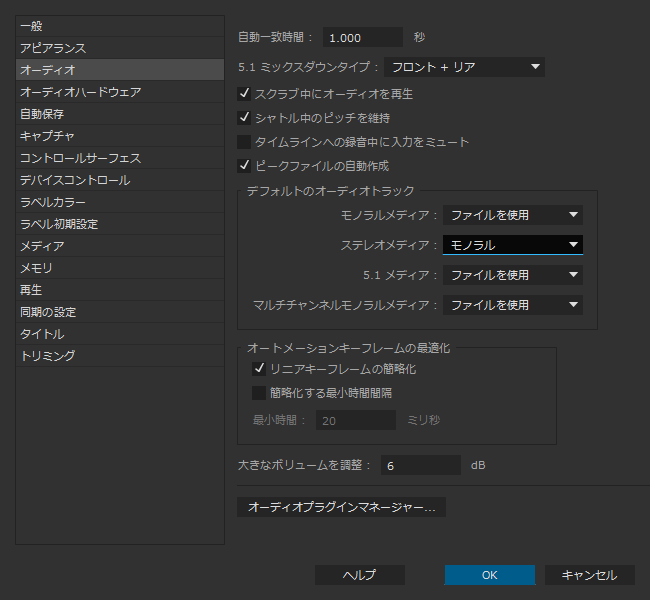Click the OK button
The width and height of the screenshot is (650, 600).
coord(489,575)
